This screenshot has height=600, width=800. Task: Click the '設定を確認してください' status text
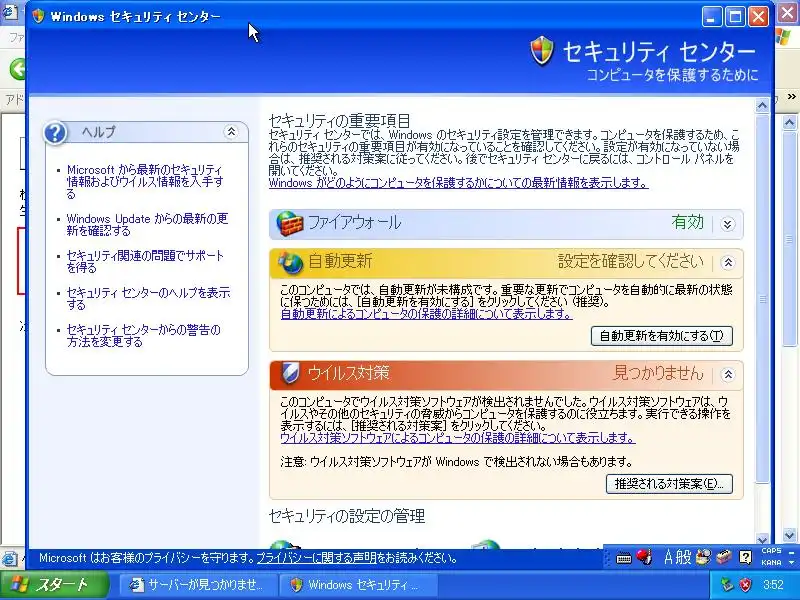(631, 261)
